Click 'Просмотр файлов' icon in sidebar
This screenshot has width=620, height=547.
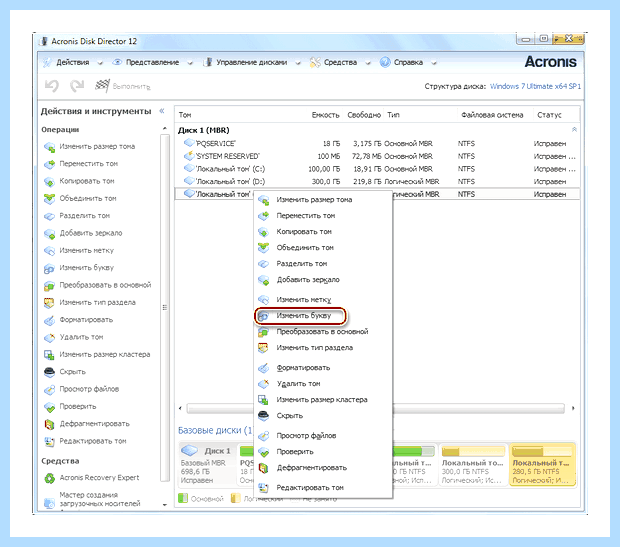[49, 389]
